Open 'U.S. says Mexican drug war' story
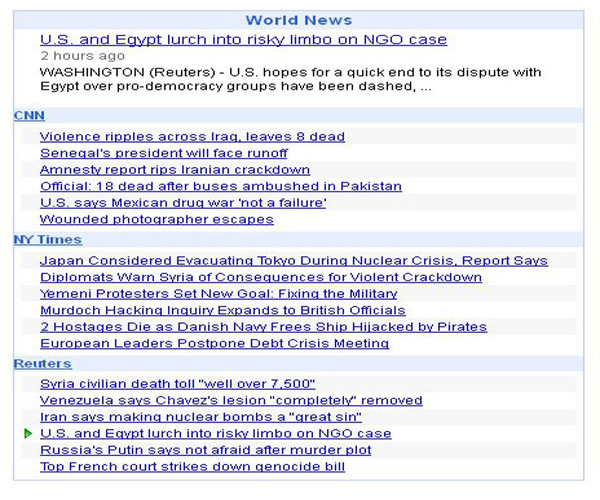Viewport: 600px width, 500px height. pos(183,203)
